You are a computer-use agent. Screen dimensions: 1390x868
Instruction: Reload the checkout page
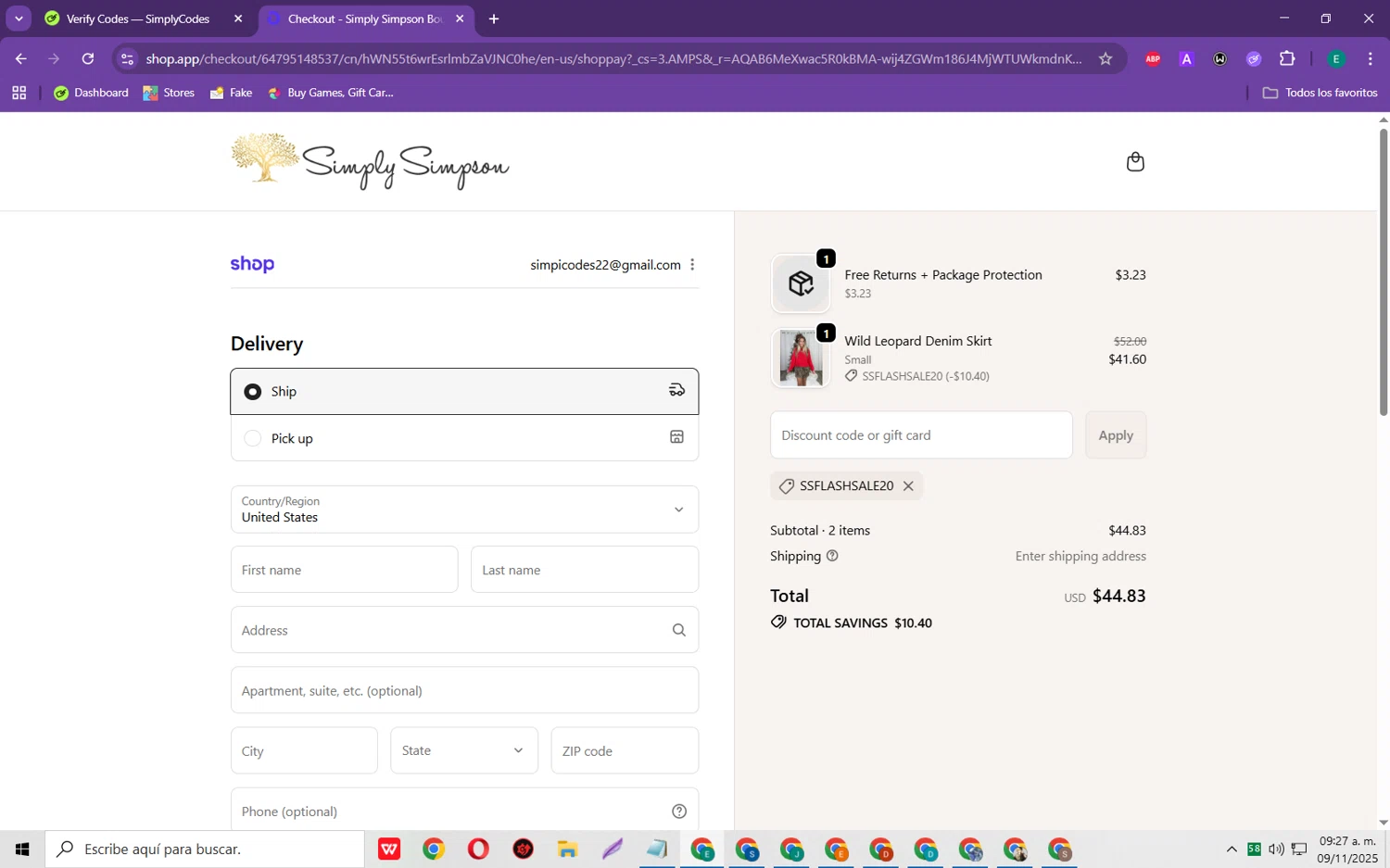pos(88,59)
